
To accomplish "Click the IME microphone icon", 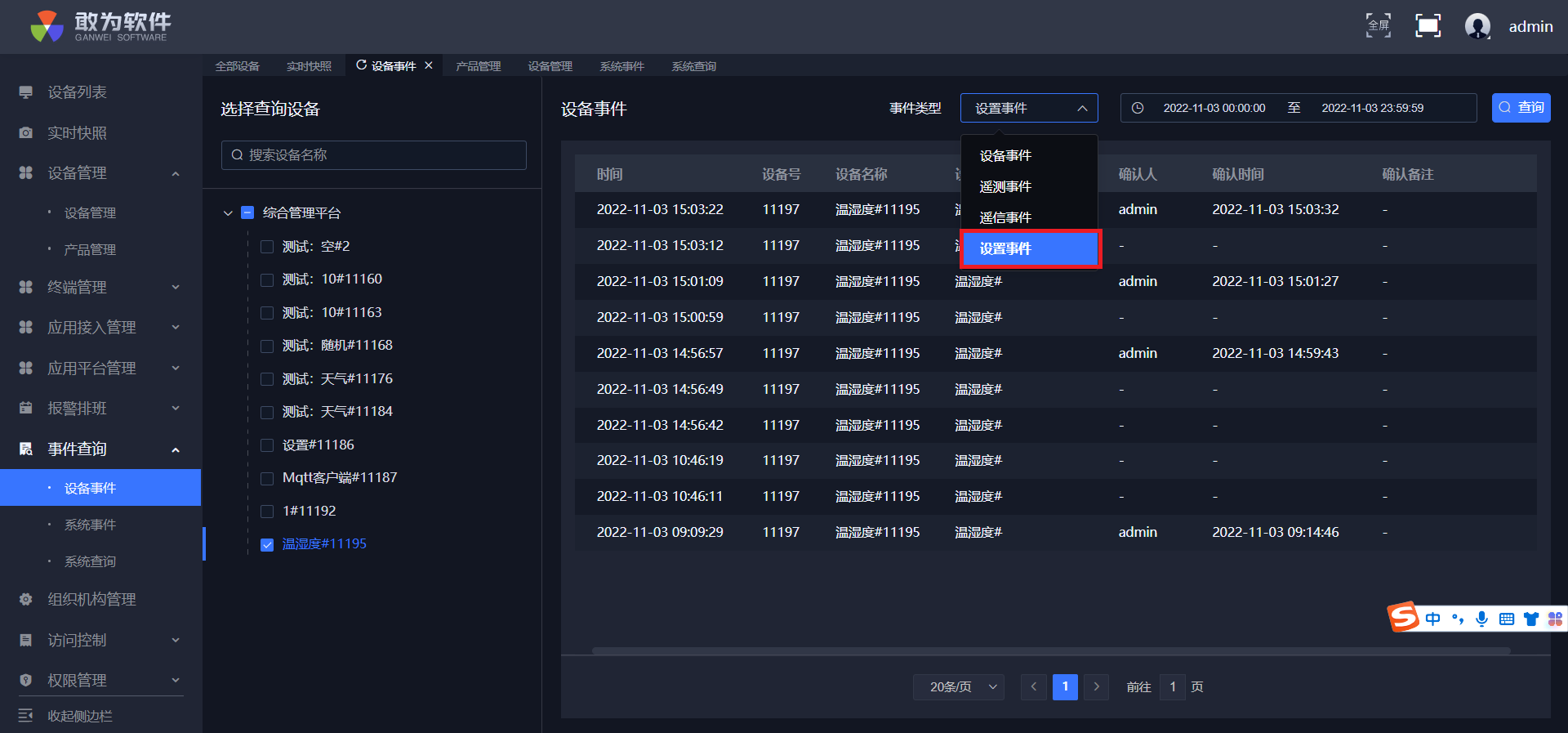I will point(1481,619).
